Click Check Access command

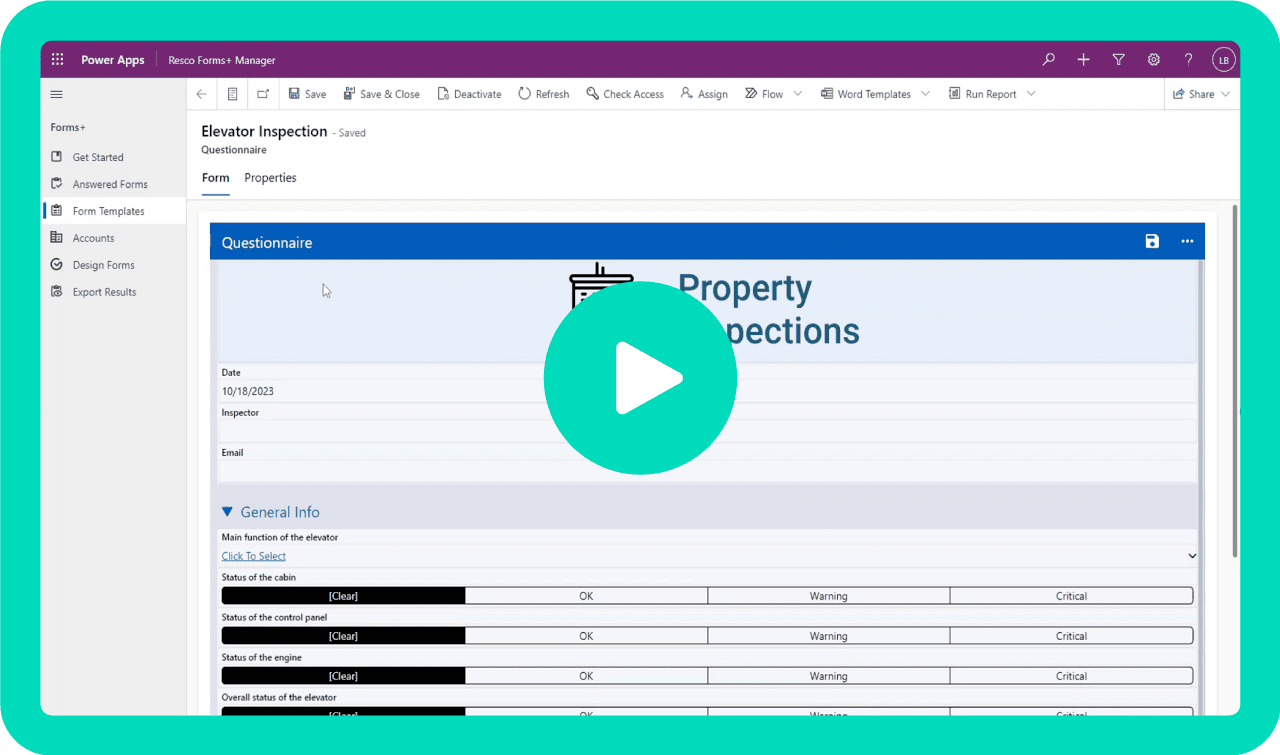[x=625, y=94]
